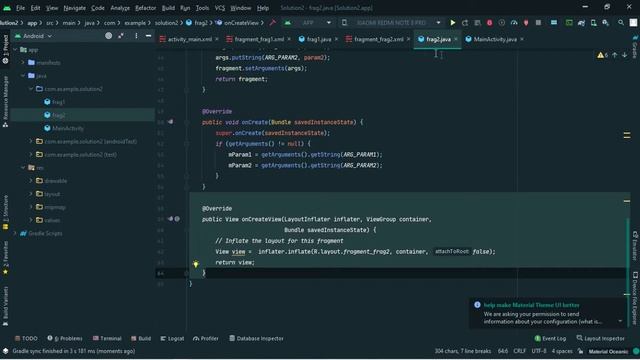Collapse the app module tree node
Screen dimensions: 640x360
click(x=16, y=49)
